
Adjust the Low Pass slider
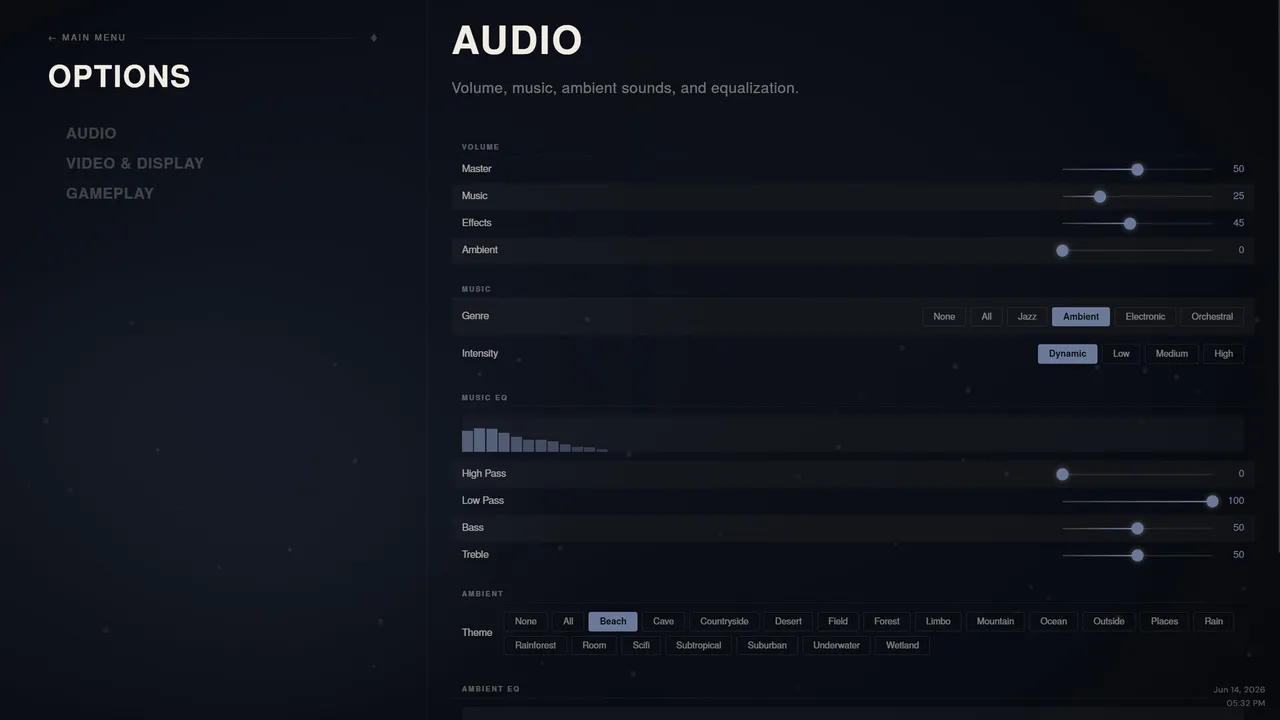pos(1137,501)
